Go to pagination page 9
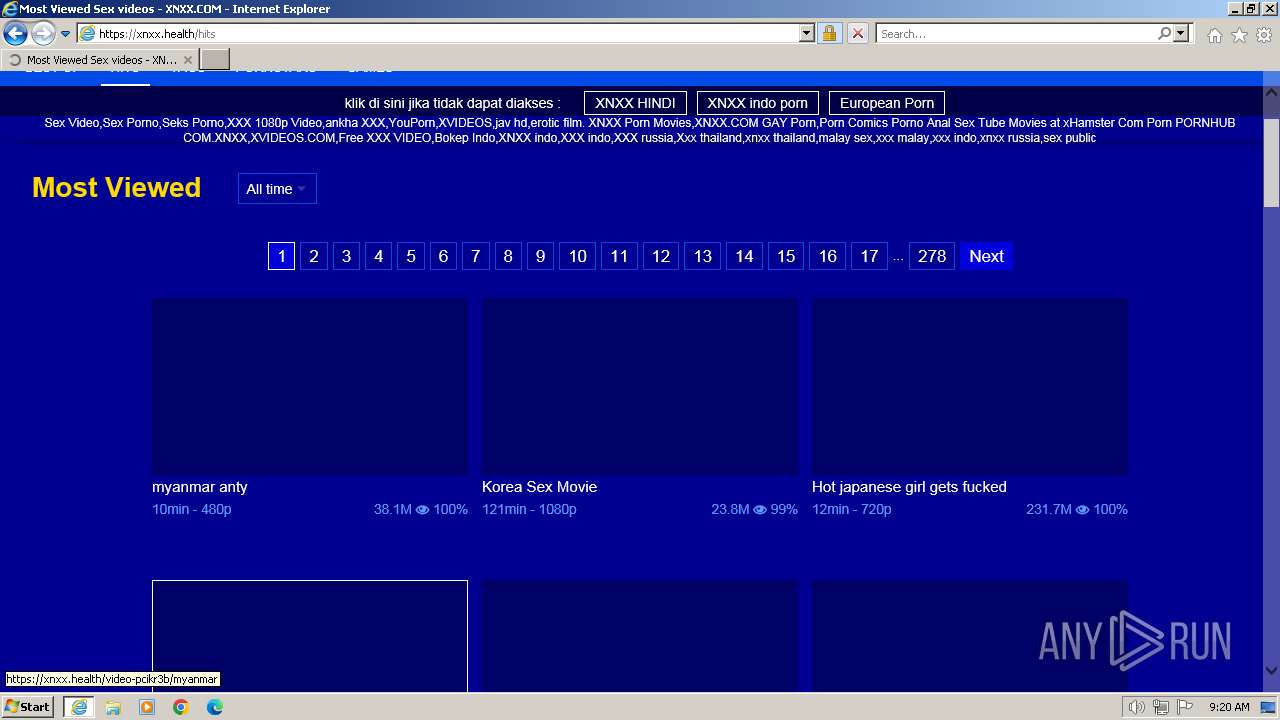1280x720 pixels. pyautogui.click(x=540, y=256)
